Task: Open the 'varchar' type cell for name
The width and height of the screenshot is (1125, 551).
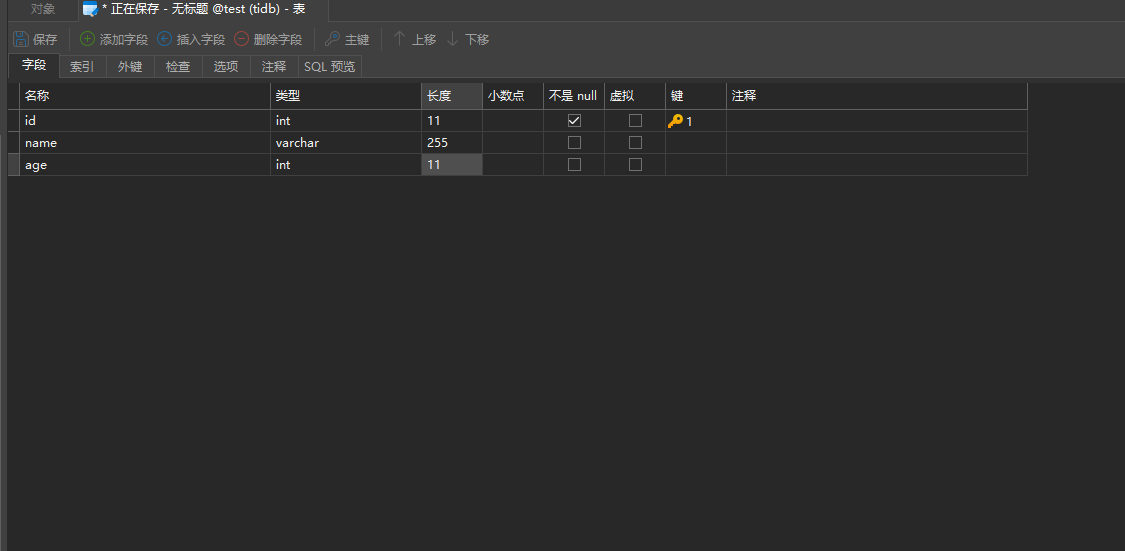Action: (x=346, y=143)
